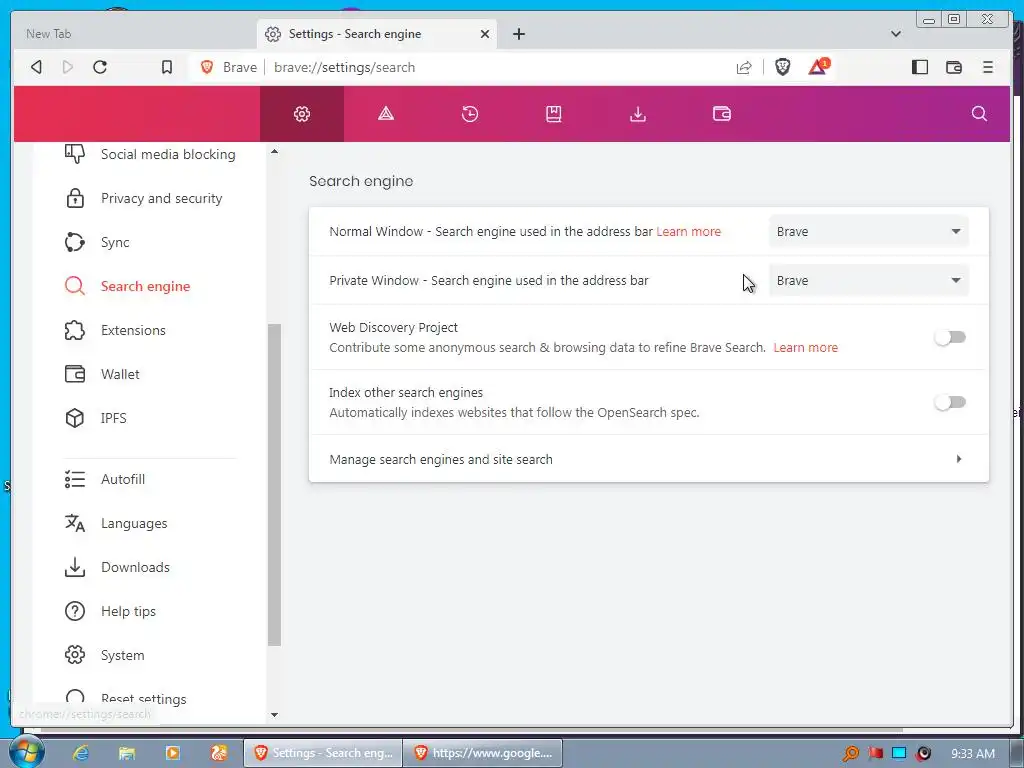Image resolution: width=1024 pixels, height=768 pixels.
Task: Open Bookmarks icon in the pink header
Action: 554,114
